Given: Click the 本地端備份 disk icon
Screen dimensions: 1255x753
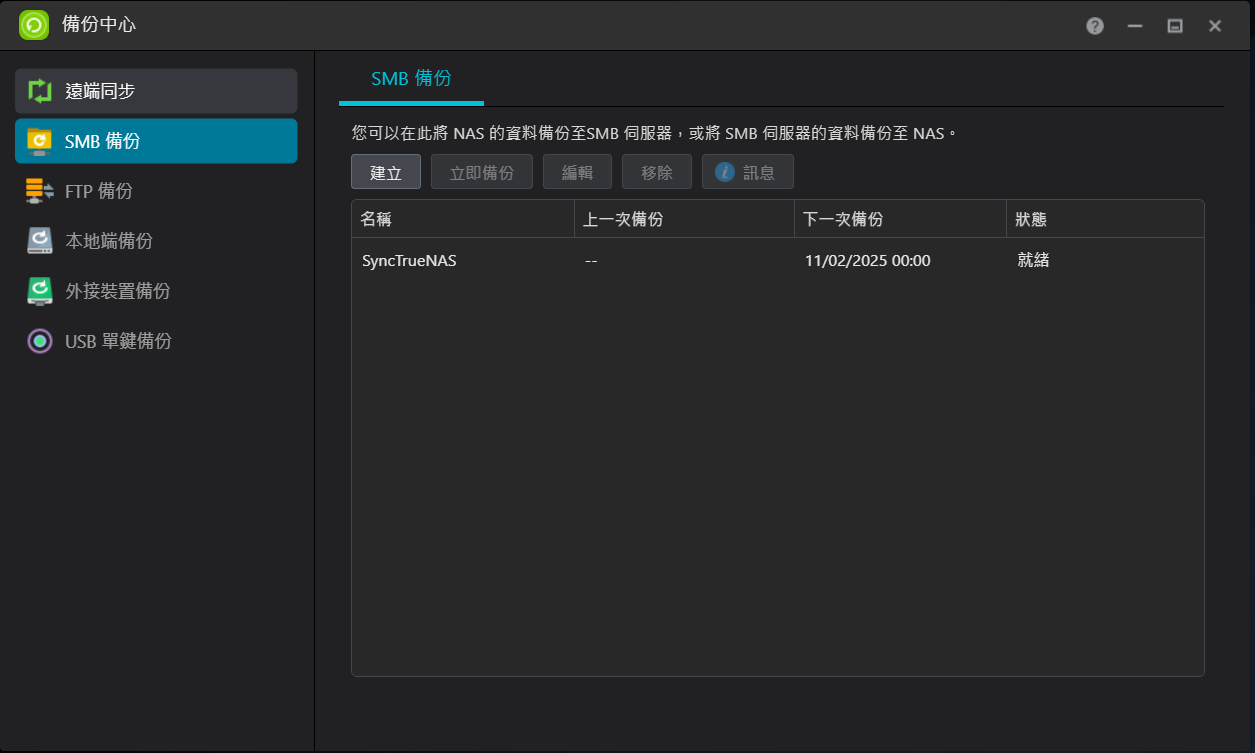Looking at the screenshot, I should (40, 241).
